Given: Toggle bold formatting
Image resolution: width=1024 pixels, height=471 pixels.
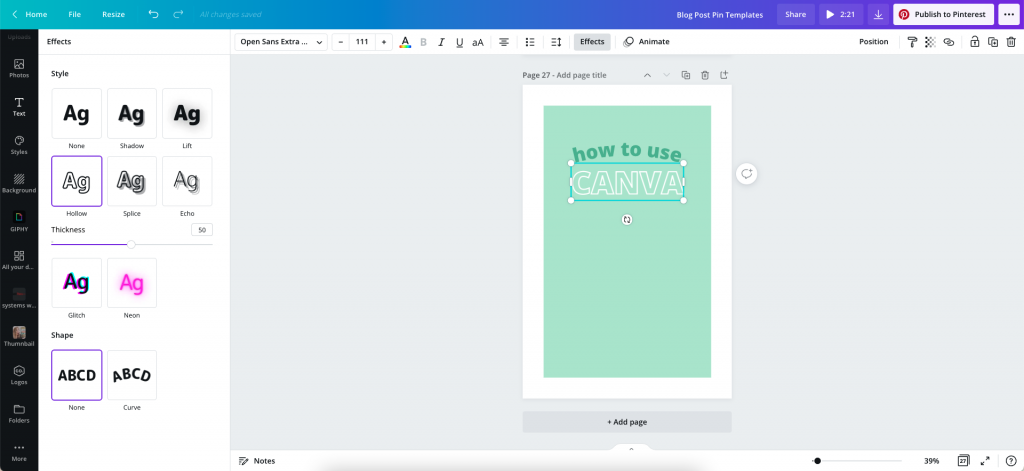Looking at the screenshot, I should 423,42.
